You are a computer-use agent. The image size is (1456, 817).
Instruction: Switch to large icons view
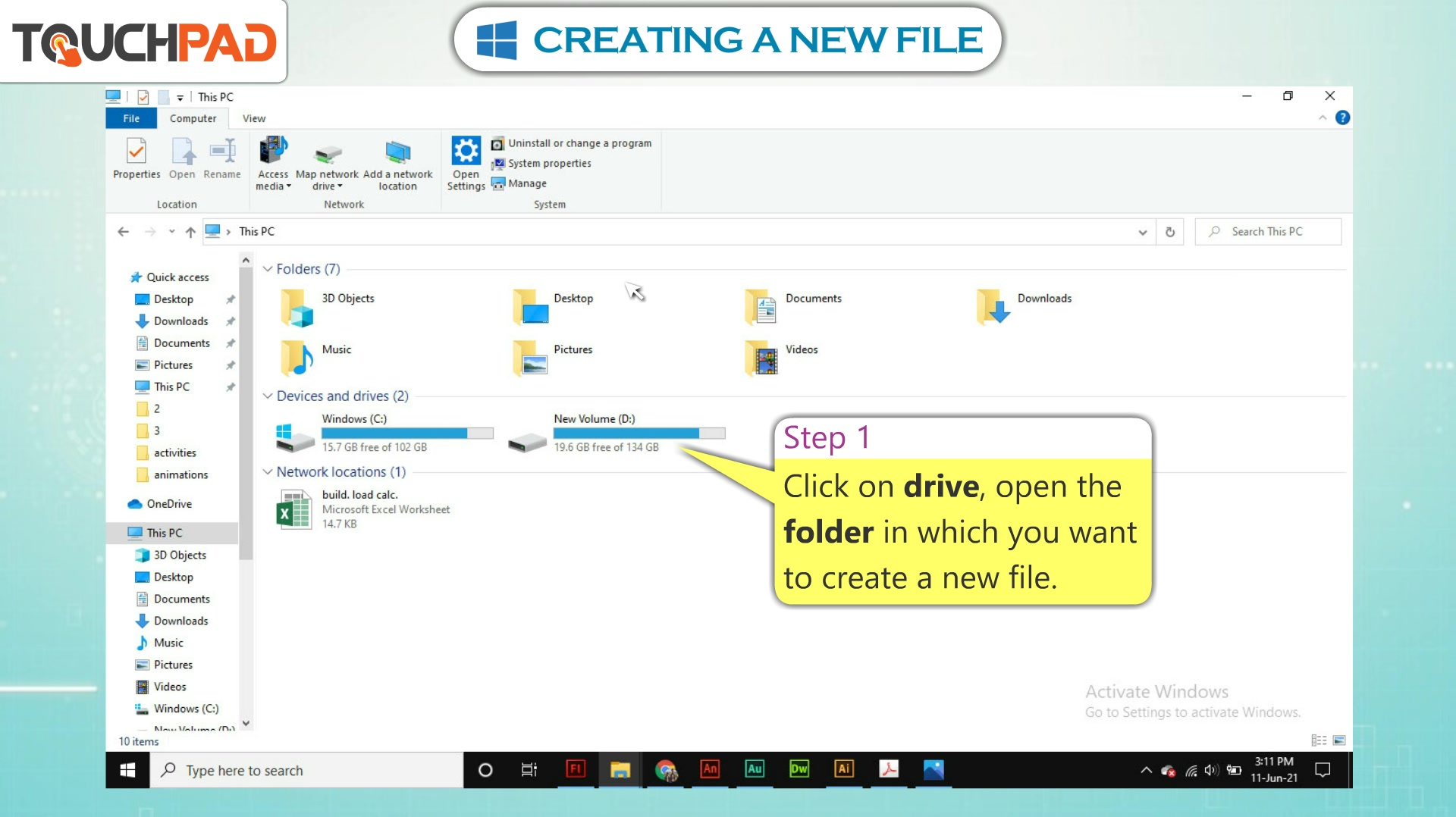[1339, 740]
